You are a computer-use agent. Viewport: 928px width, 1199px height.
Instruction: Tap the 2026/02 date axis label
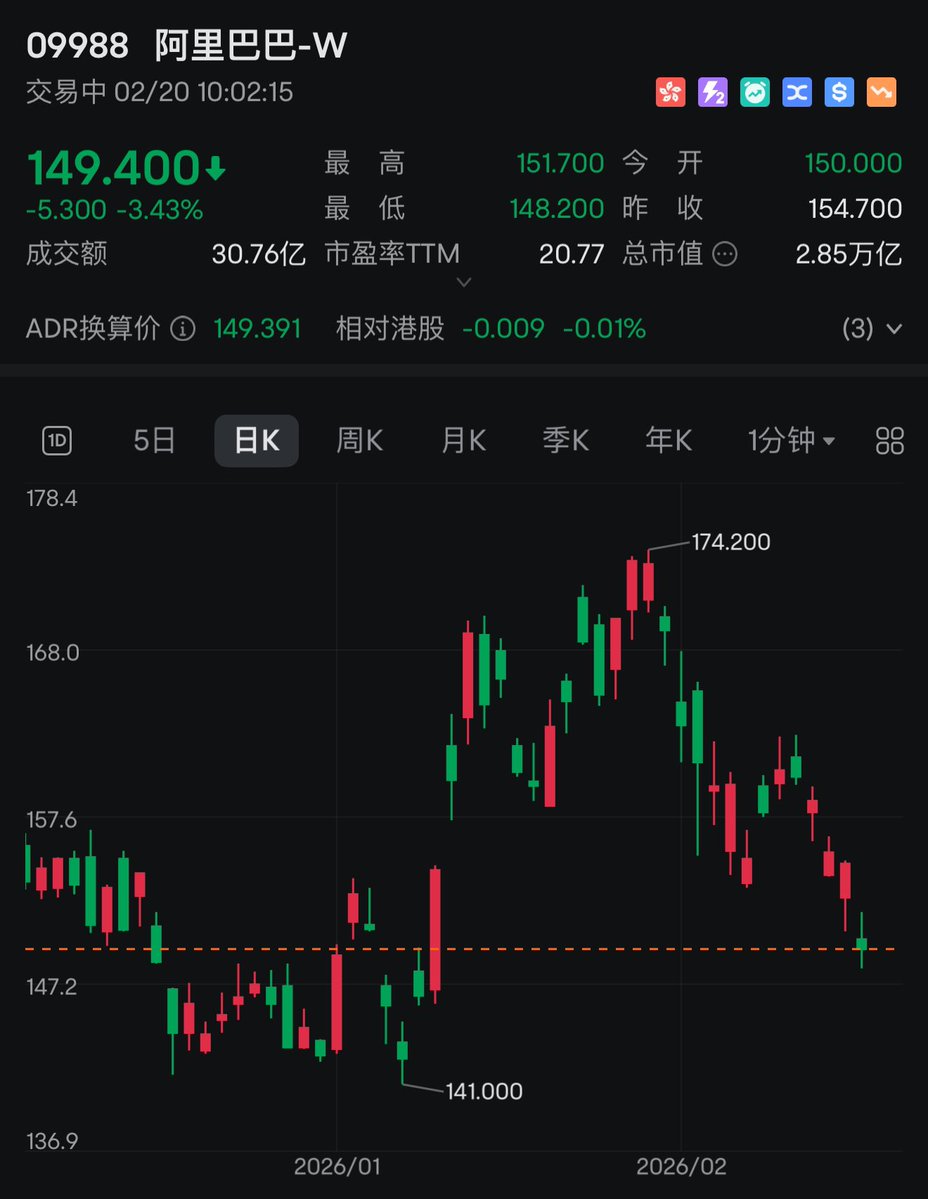pos(681,1167)
